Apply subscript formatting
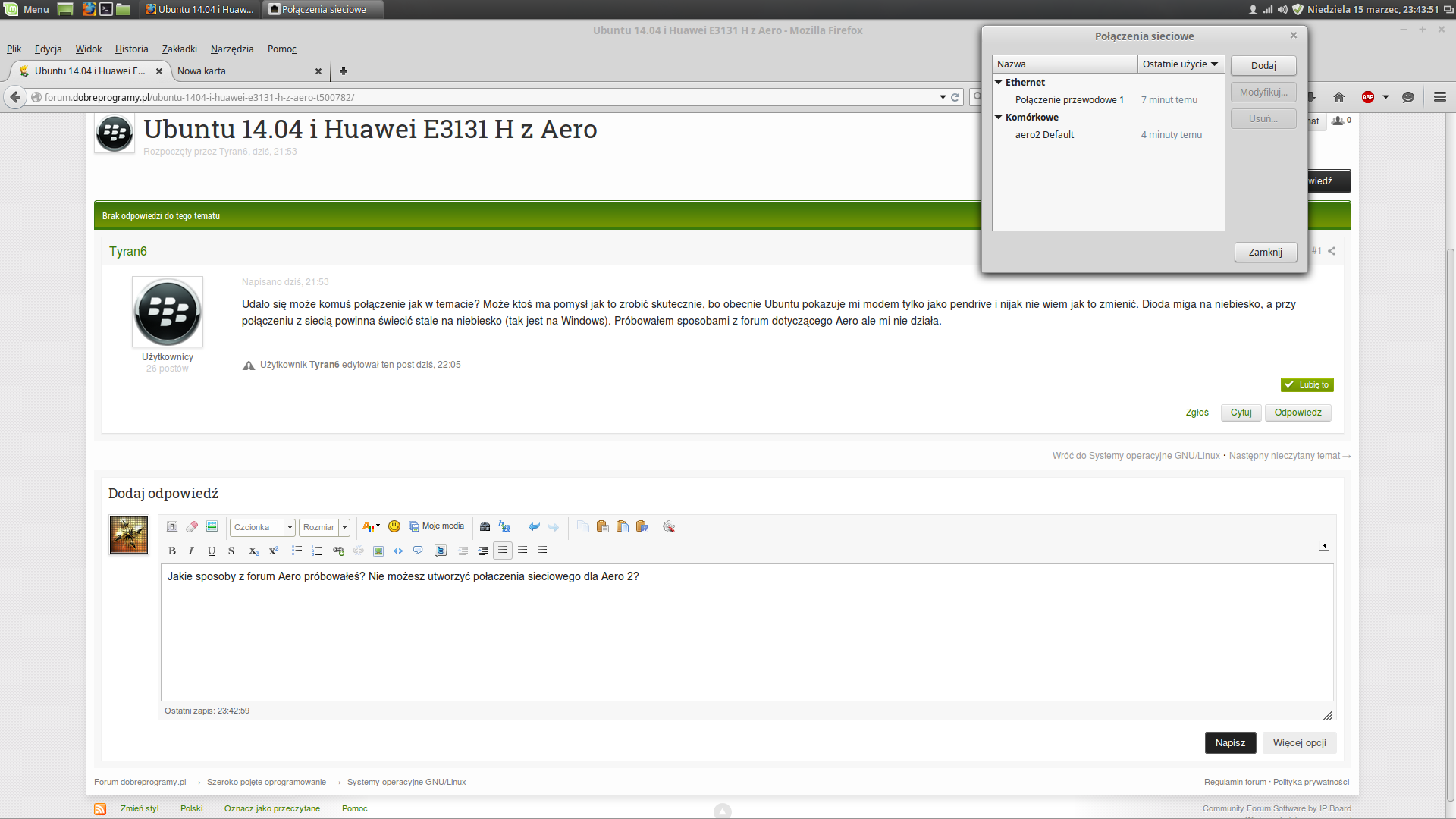This screenshot has width=1456, height=819. (x=254, y=551)
